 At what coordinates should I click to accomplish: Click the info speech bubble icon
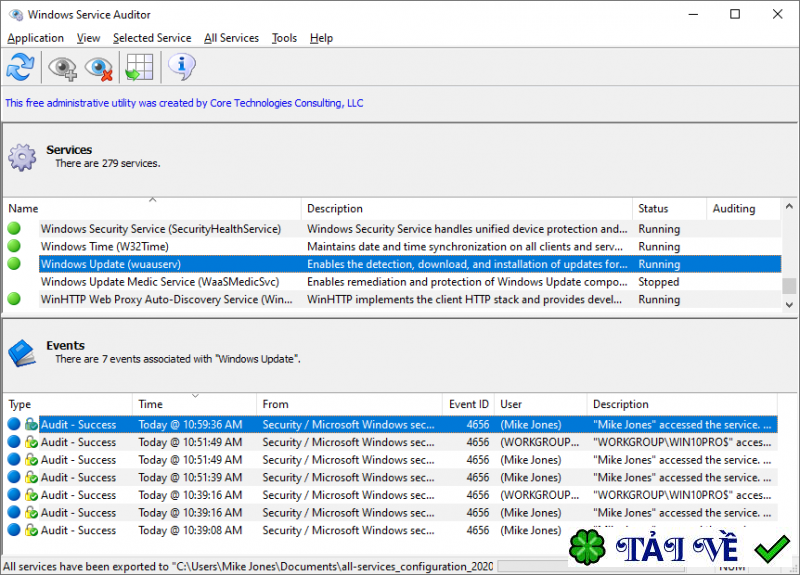click(181, 67)
